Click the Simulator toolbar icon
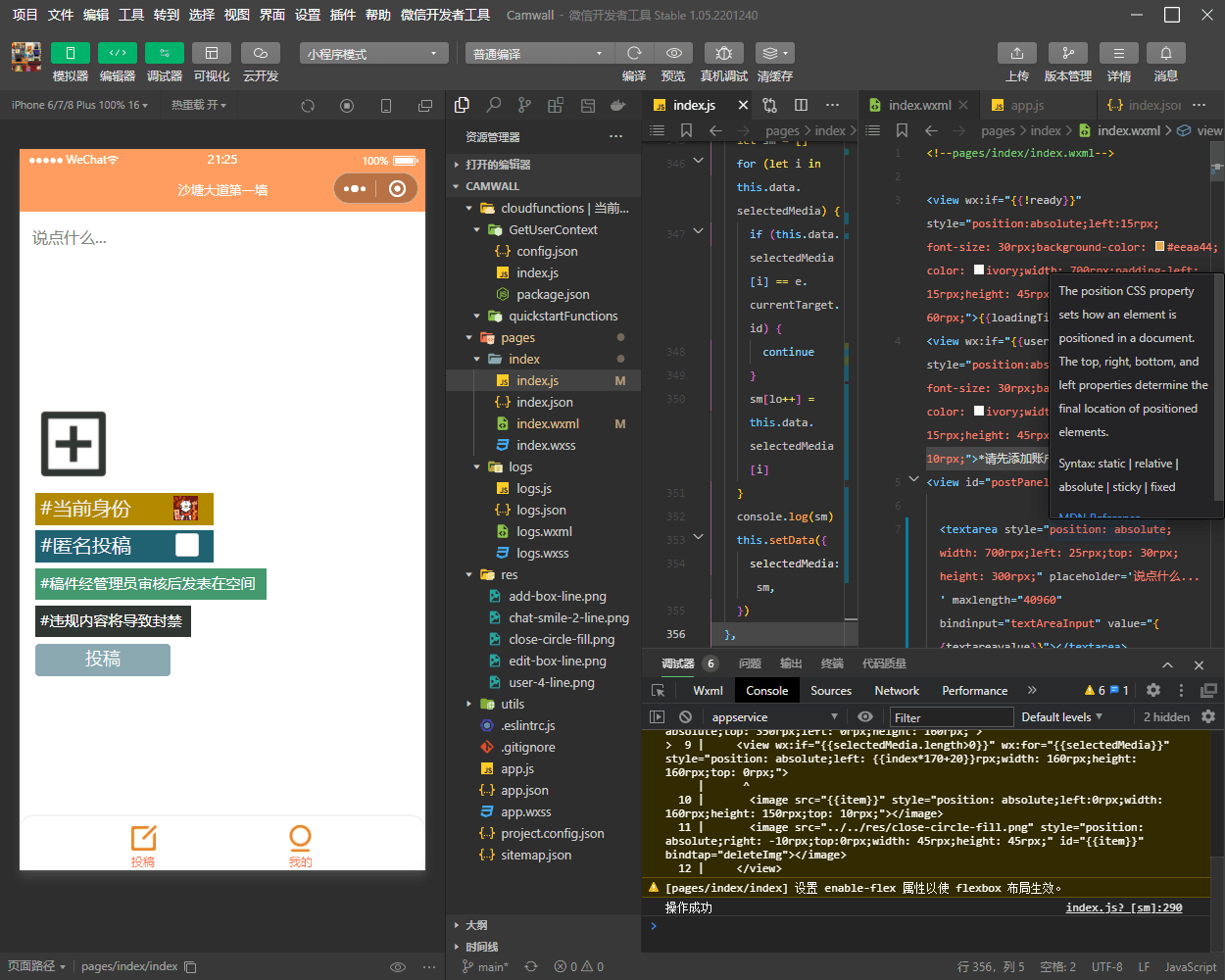The width and height of the screenshot is (1225, 980). (x=70, y=53)
